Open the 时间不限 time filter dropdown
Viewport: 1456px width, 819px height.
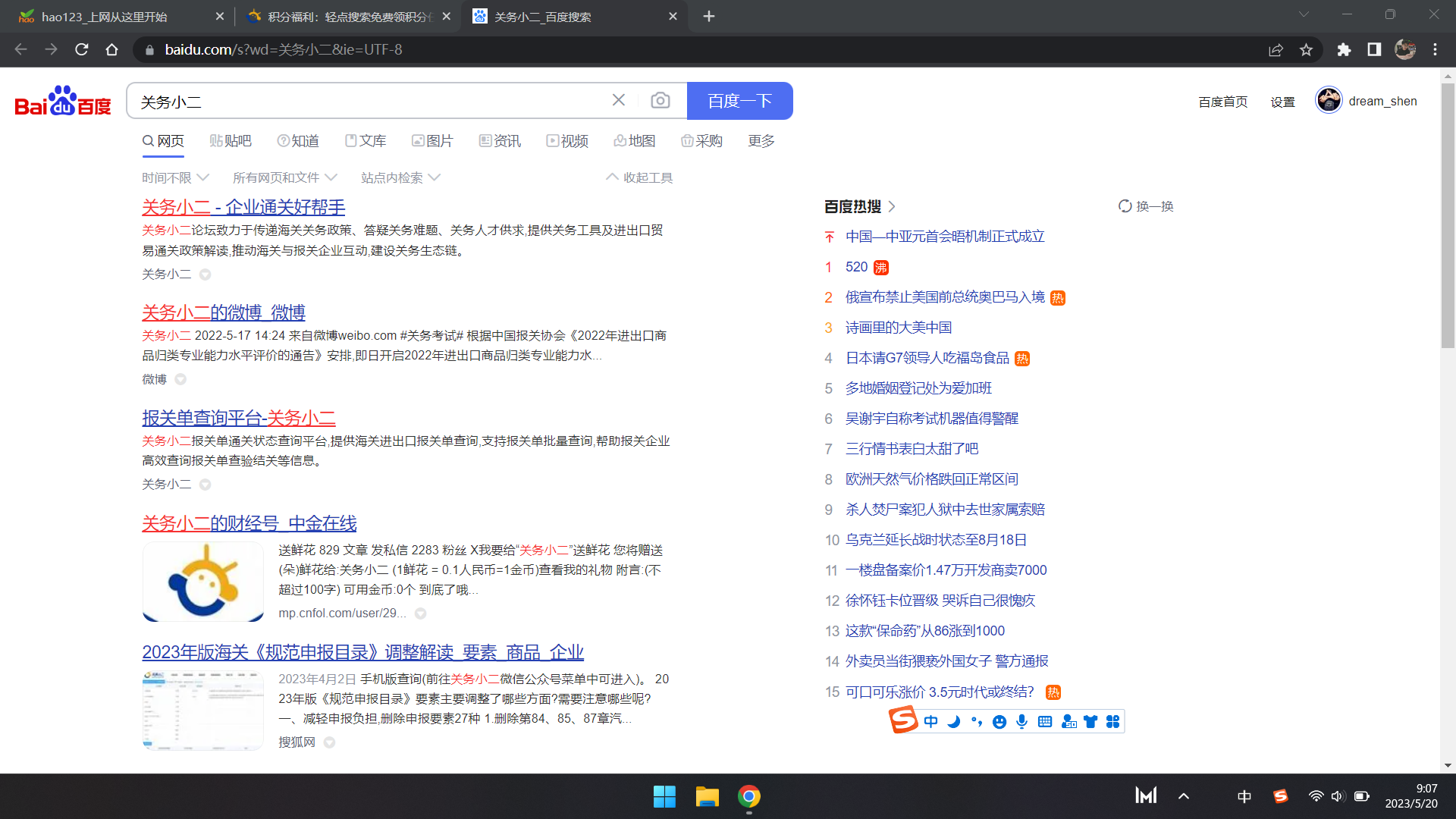(175, 177)
